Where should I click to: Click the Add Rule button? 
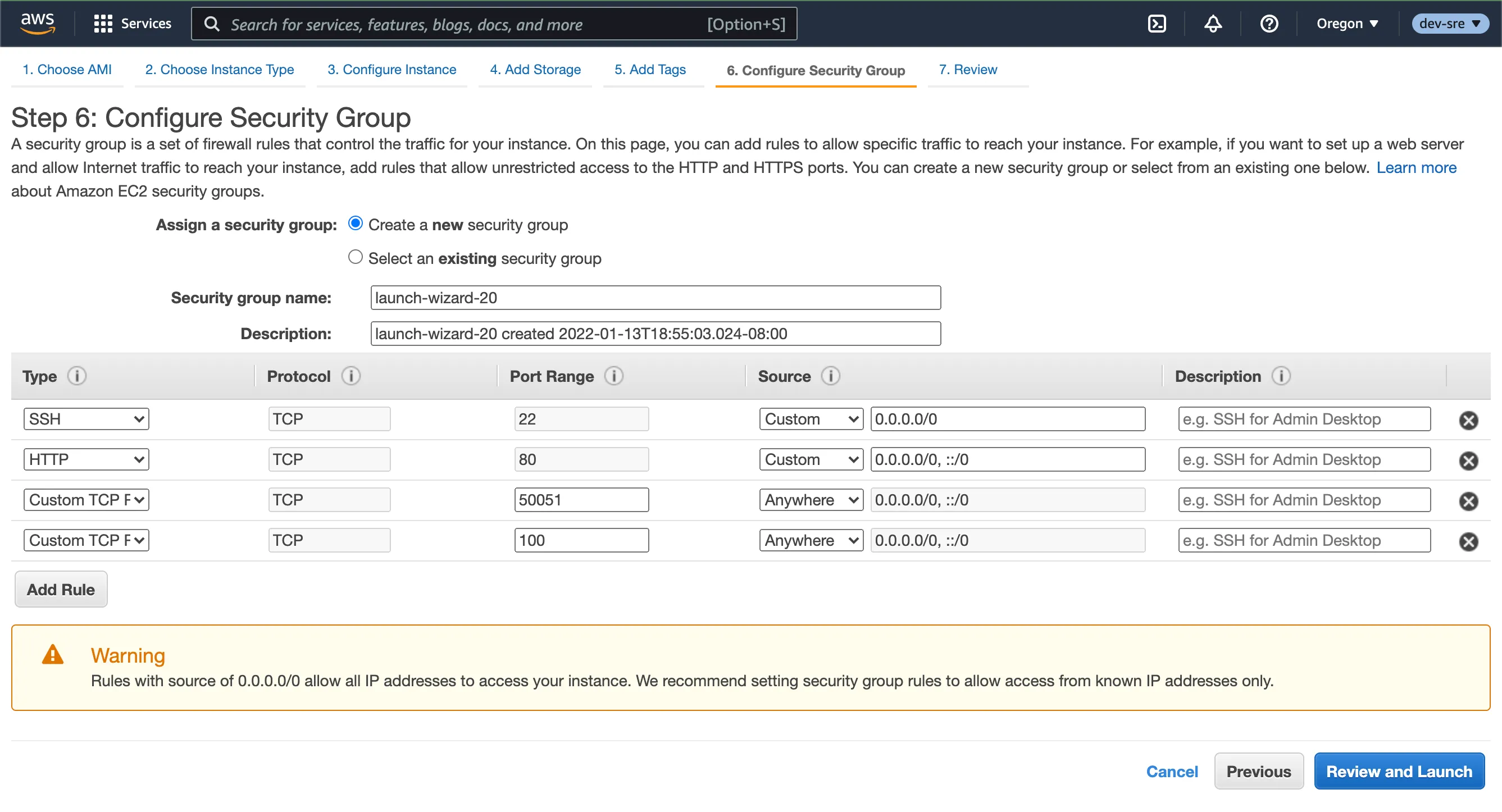60,589
